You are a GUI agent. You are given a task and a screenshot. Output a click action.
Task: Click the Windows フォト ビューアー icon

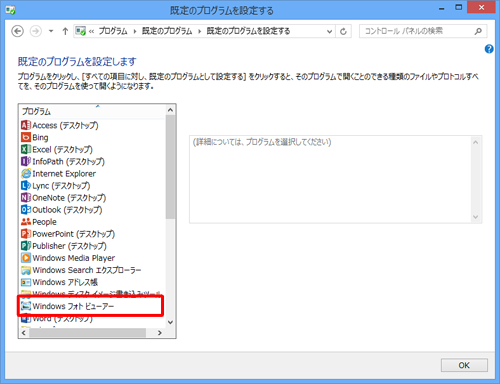(x=26, y=306)
